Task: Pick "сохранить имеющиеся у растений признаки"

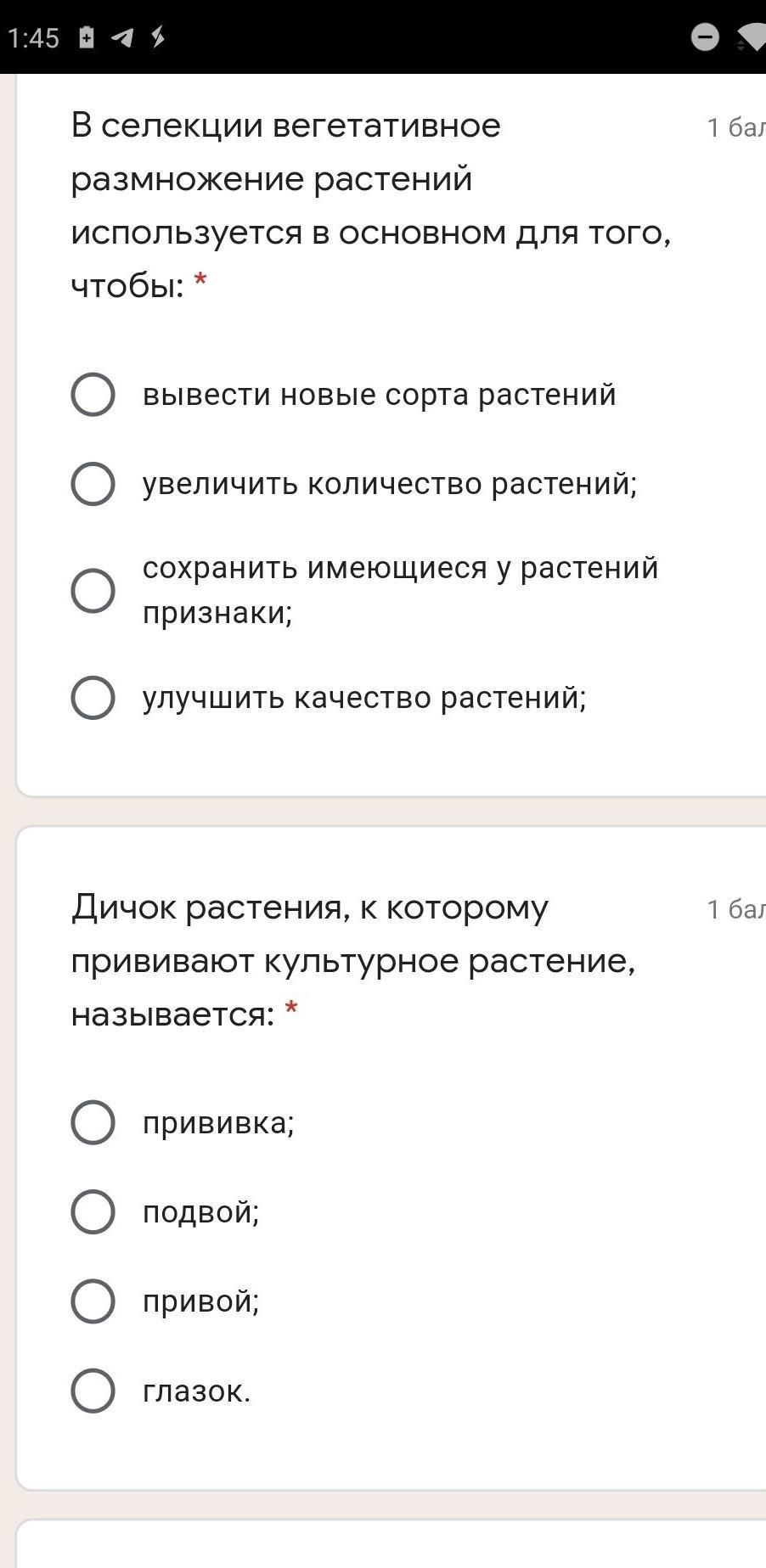Action: tap(93, 590)
